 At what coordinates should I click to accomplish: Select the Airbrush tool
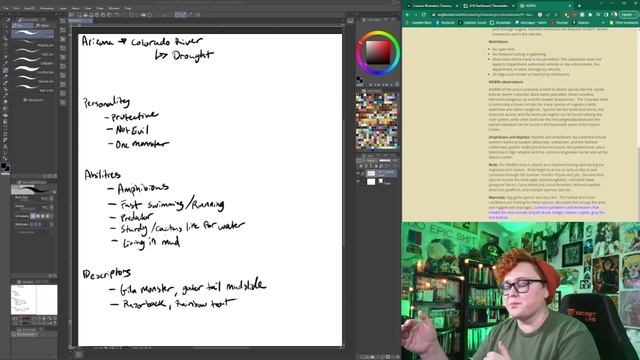[5, 89]
